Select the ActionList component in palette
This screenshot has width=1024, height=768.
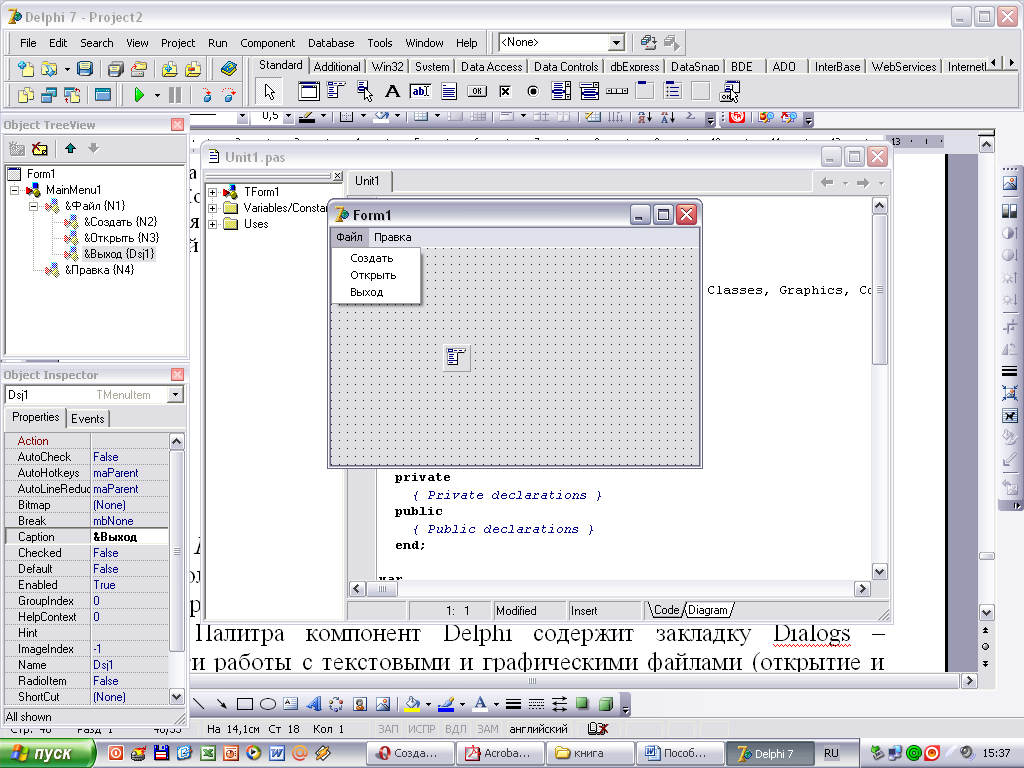point(729,91)
